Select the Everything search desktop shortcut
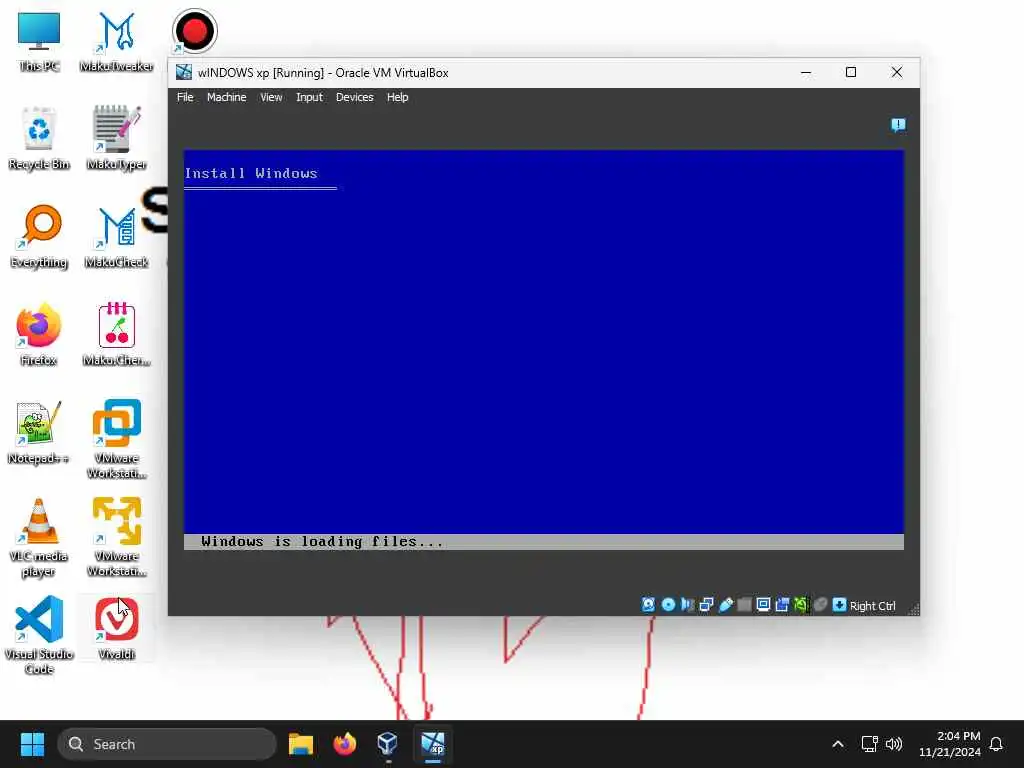This screenshot has height=768, width=1024. point(39,236)
